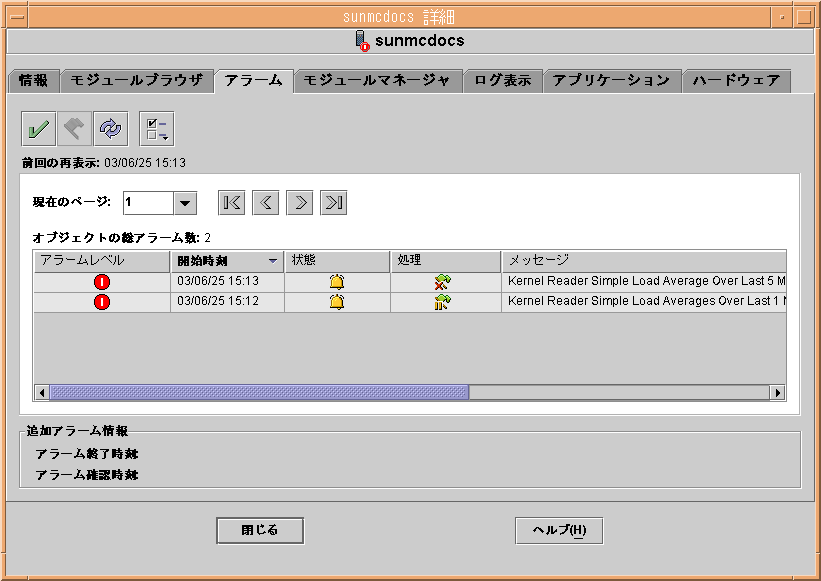Open the モジュールマネージャ tab
This screenshot has width=821, height=581.
tap(378, 81)
